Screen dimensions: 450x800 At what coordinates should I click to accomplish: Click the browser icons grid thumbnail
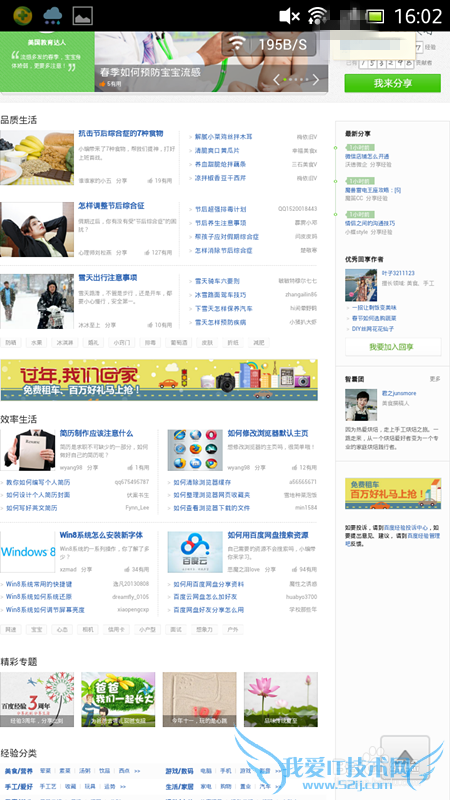tap(195, 449)
